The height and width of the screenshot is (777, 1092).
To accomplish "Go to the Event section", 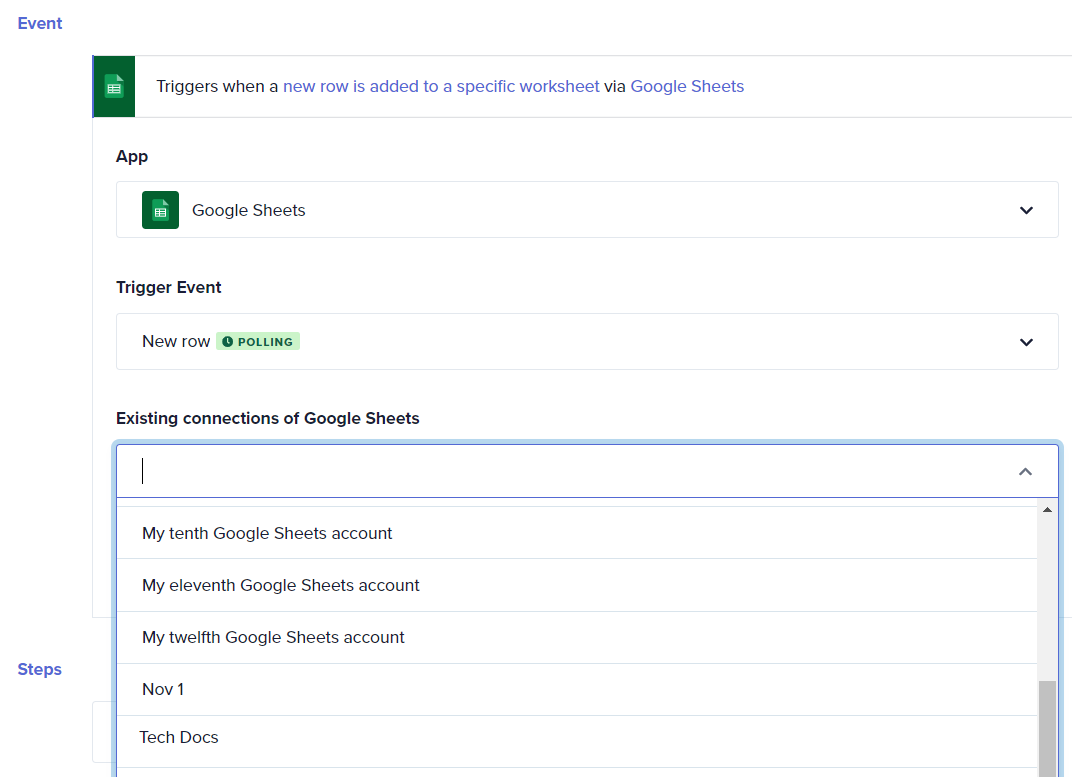I will coord(40,23).
